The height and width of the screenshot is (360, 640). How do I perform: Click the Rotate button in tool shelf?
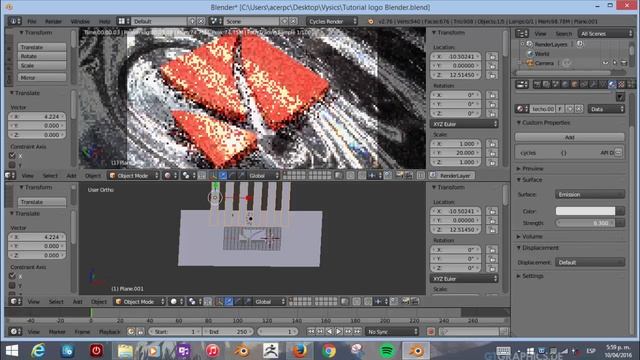click(42, 56)
